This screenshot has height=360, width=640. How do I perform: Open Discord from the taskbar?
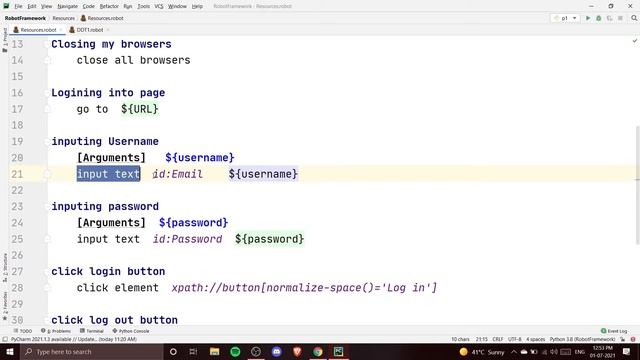276,351
